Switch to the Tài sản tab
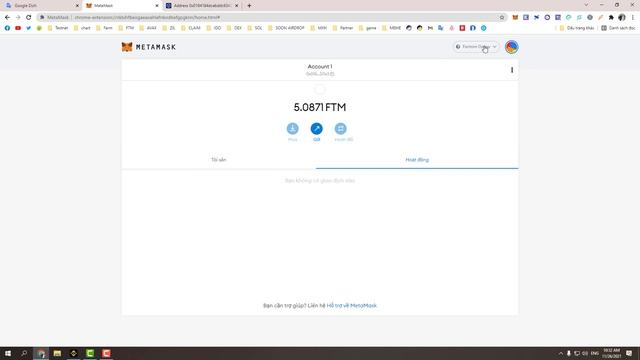640x360 pixels. (x=218, y=160)
